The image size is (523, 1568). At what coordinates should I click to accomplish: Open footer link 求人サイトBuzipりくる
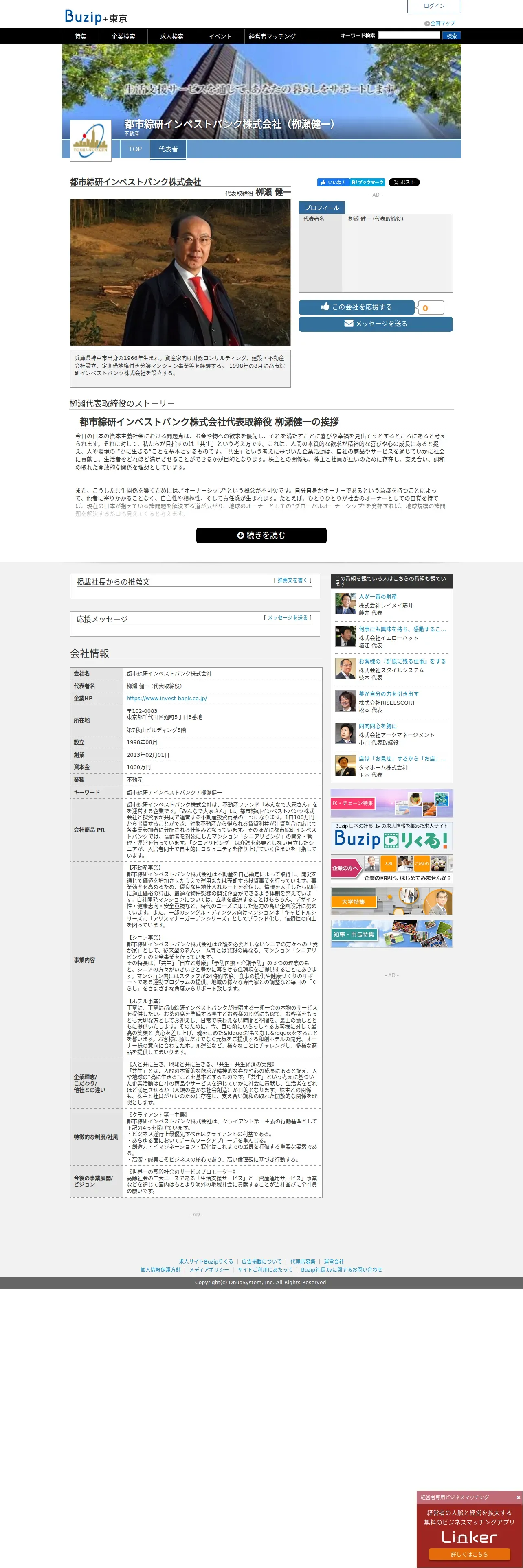(x=206, y=1262)
